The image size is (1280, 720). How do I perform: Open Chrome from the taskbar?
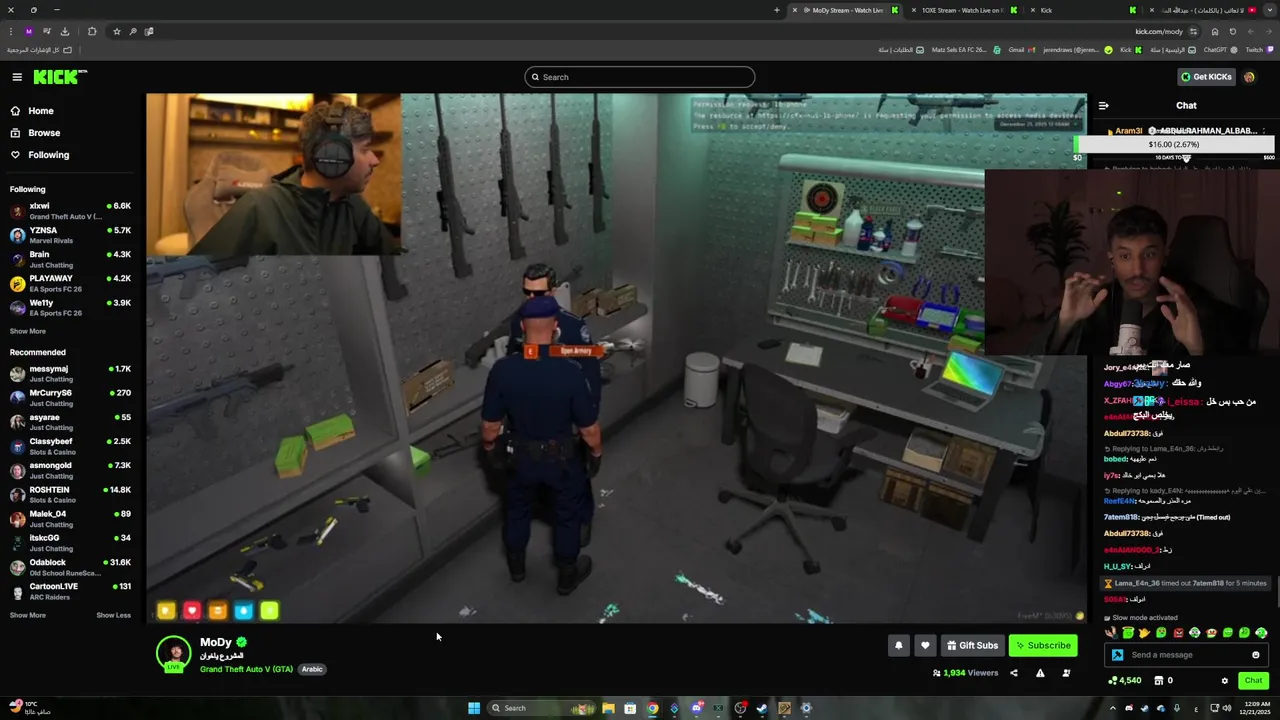(x=652, y=708)
